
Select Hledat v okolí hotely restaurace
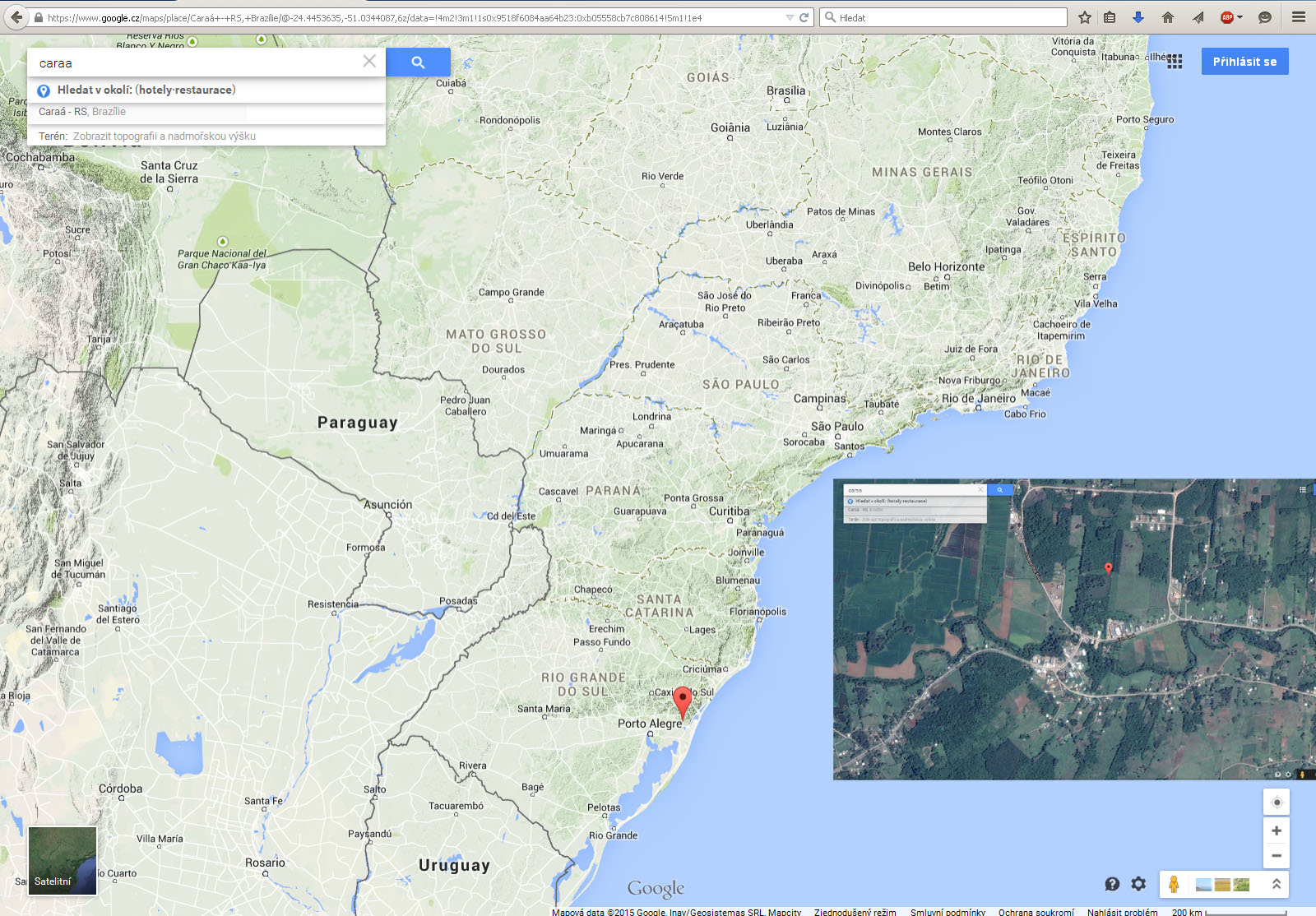(206, 90)
